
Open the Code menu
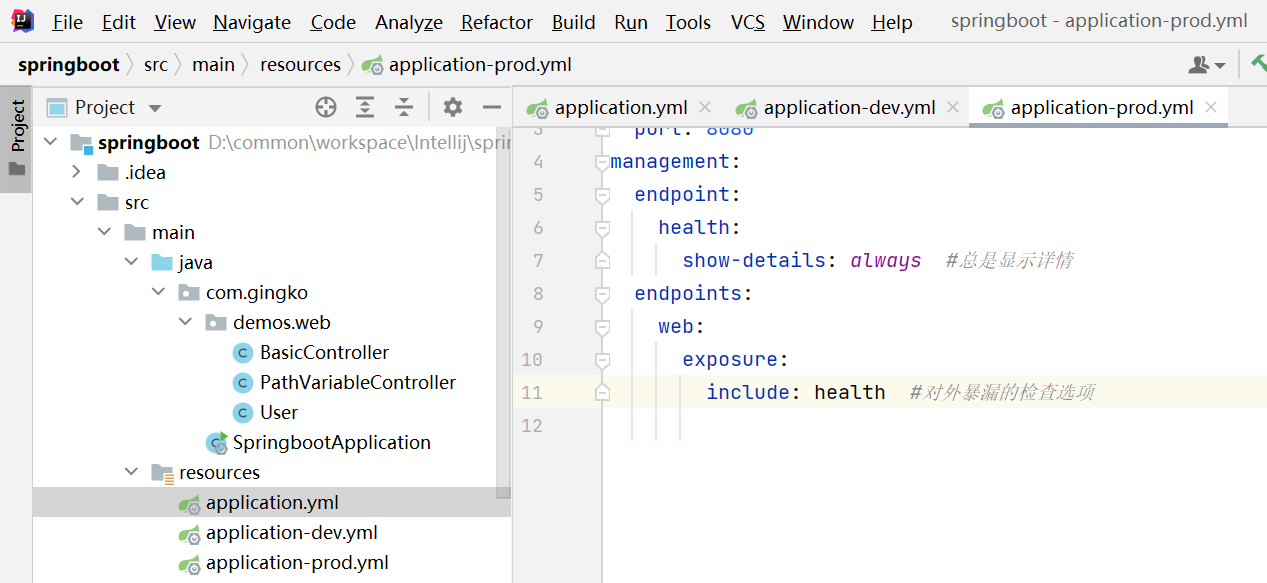pos(333,22)
